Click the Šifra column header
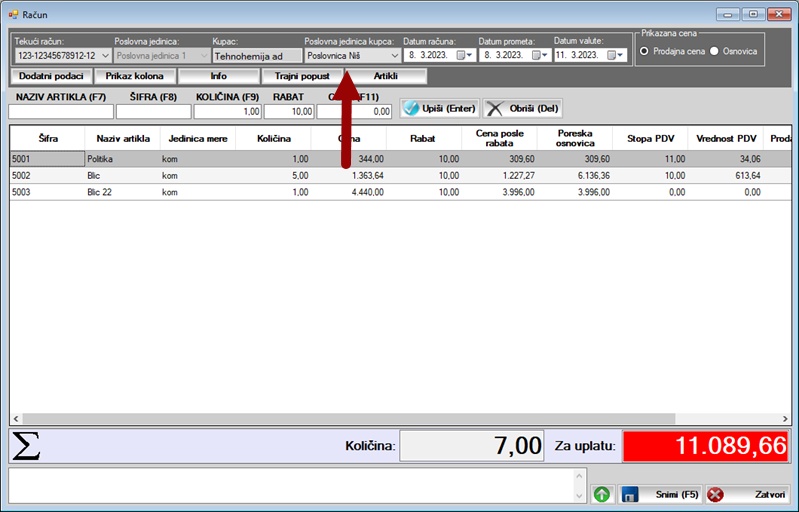 (48, 139)
